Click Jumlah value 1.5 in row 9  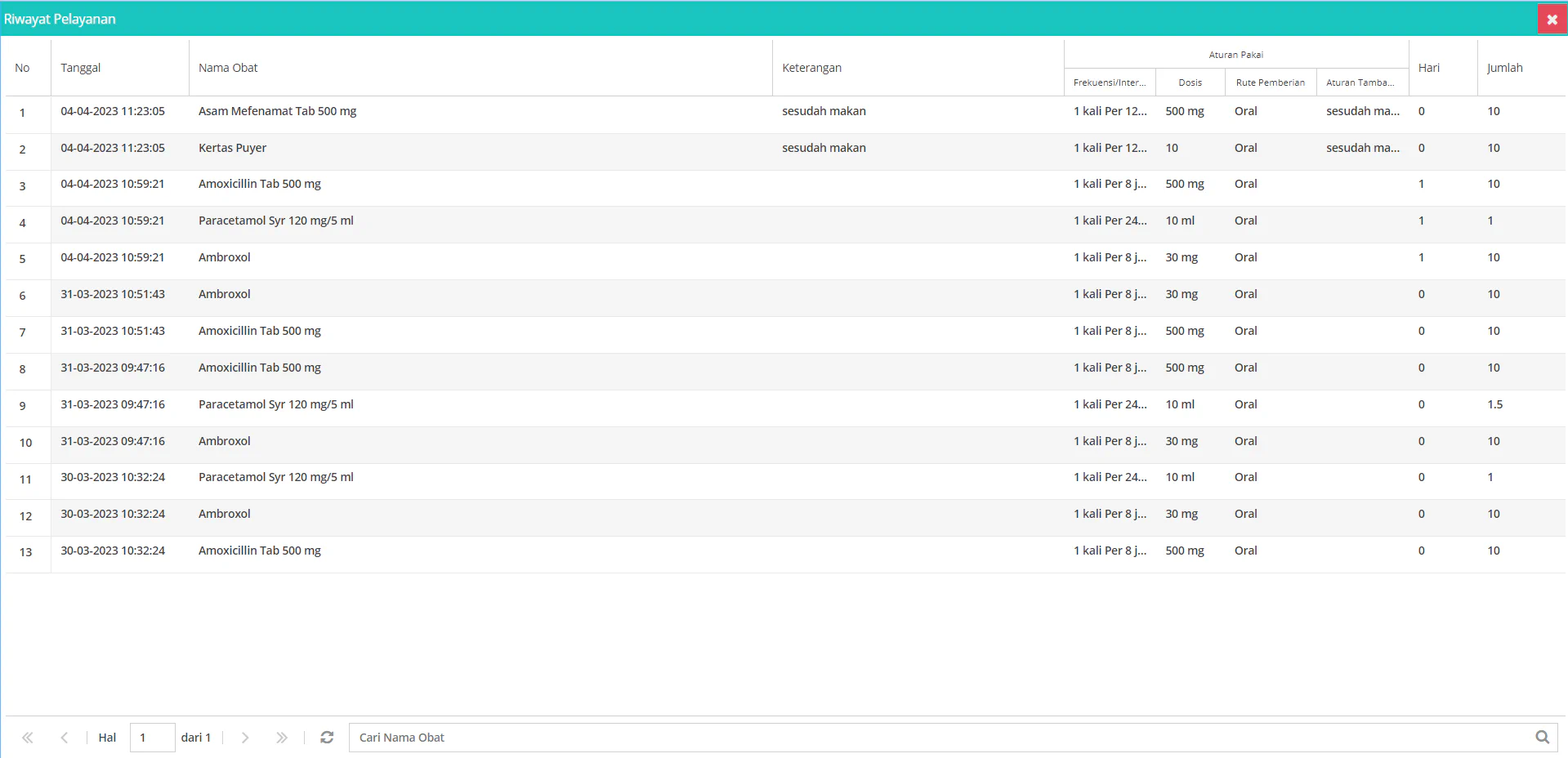(1495, 404)
